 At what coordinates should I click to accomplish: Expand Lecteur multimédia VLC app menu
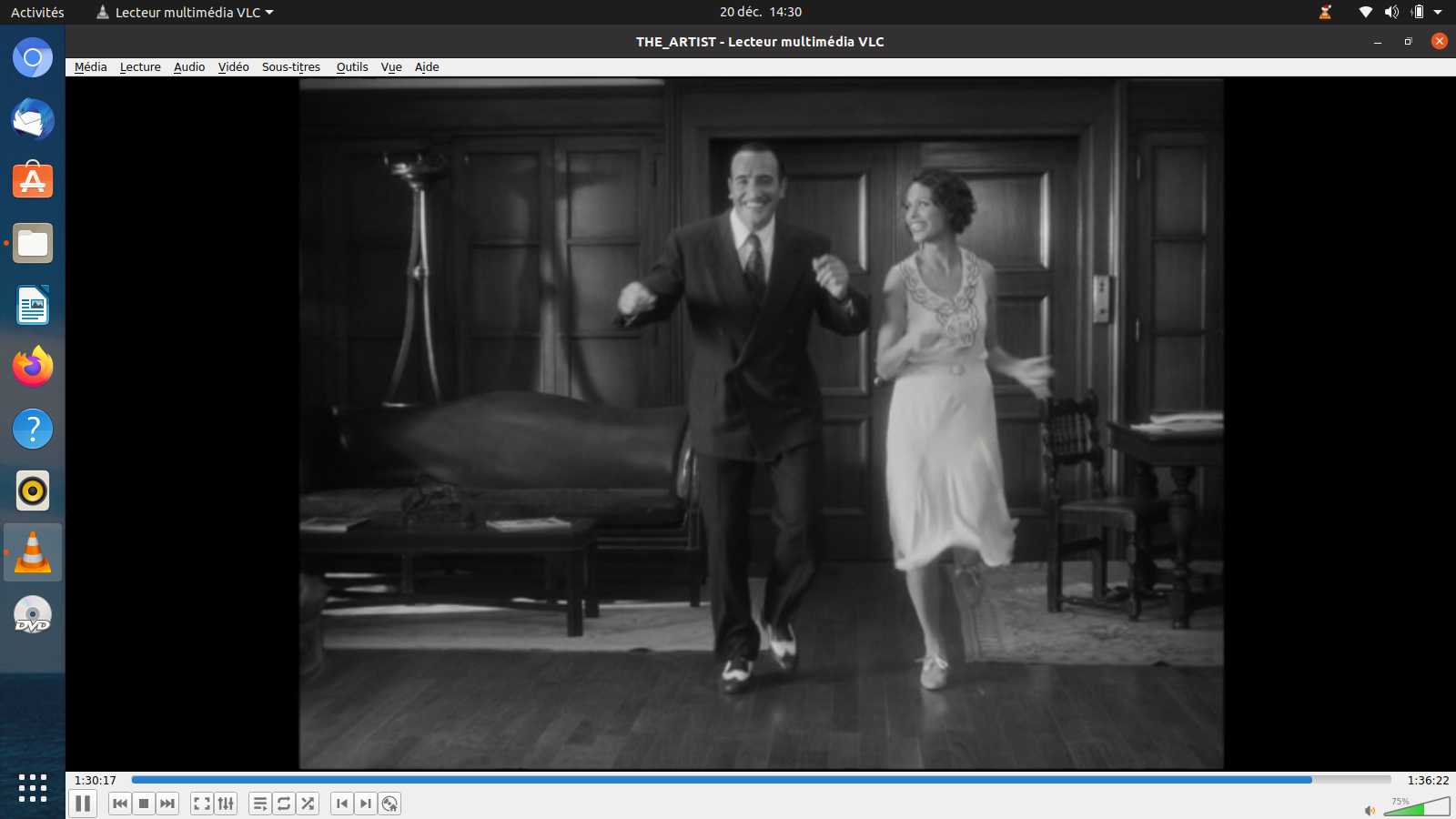pos(186,12)
